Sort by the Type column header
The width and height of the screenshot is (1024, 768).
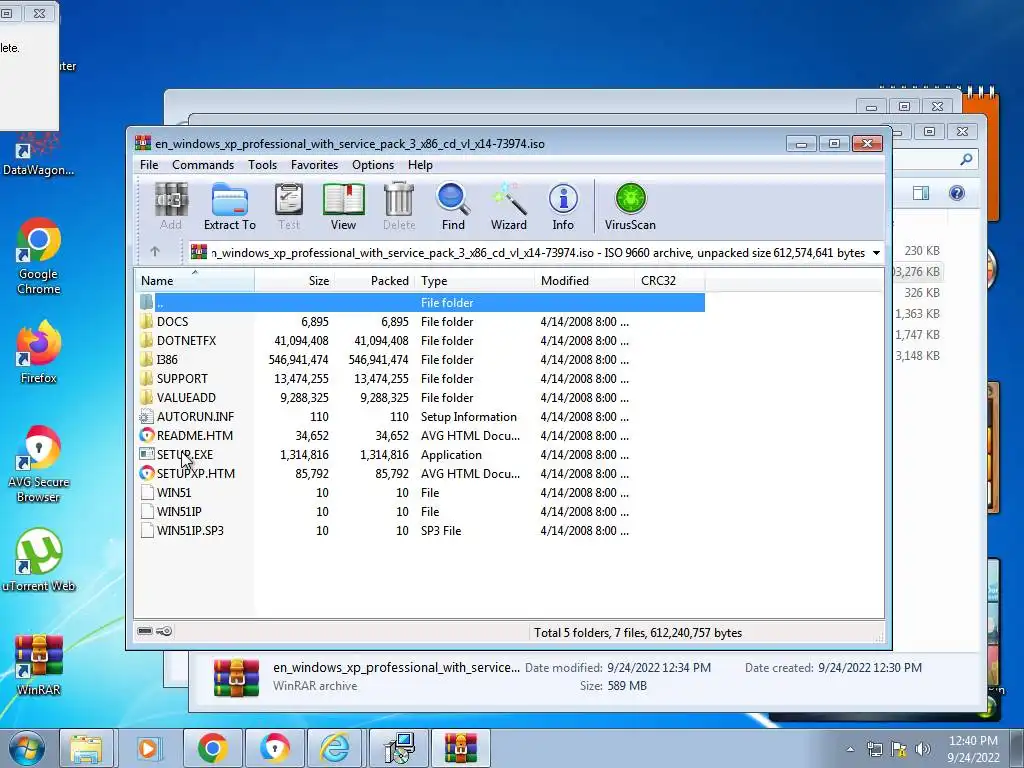click(475, 281)
